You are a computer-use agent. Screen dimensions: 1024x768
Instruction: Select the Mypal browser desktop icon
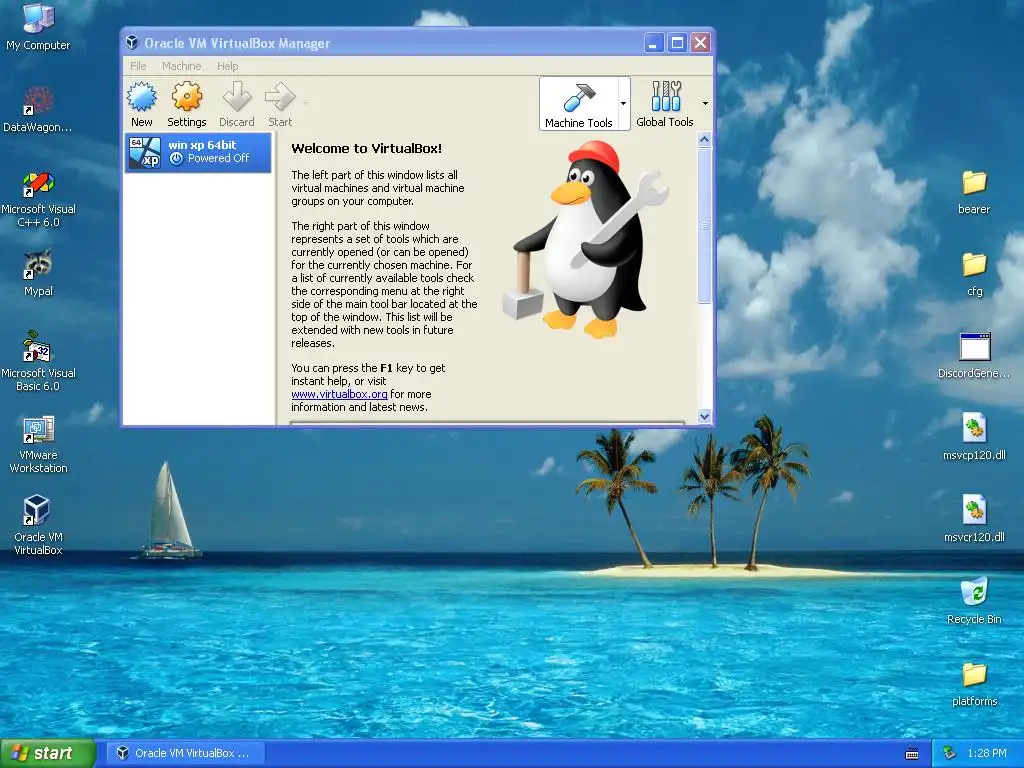38,274
